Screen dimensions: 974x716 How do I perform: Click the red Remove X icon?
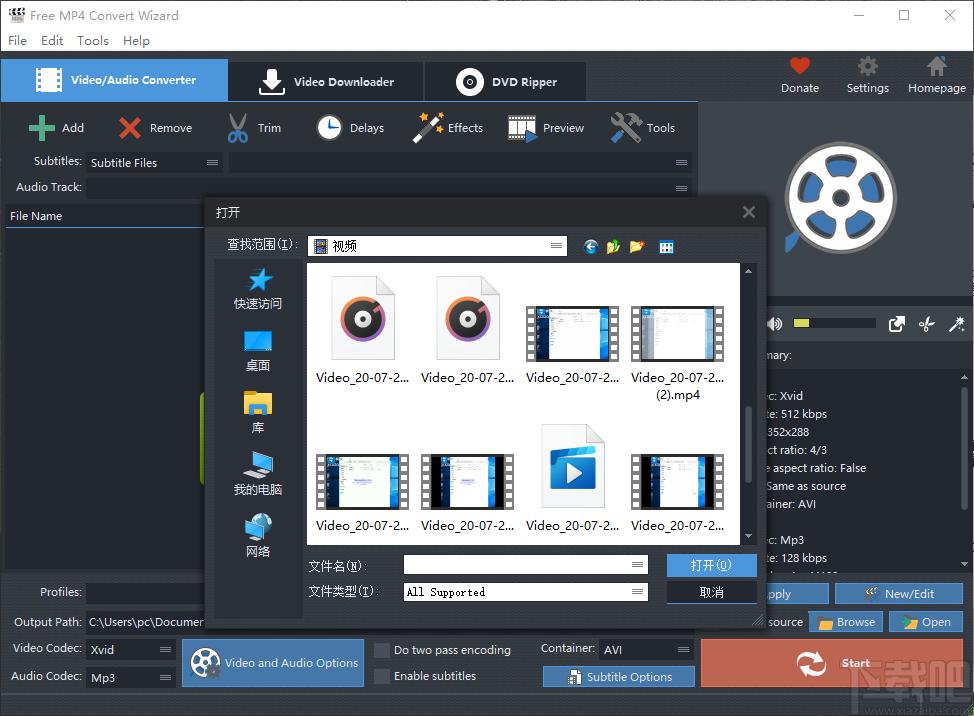pos(129,128)
